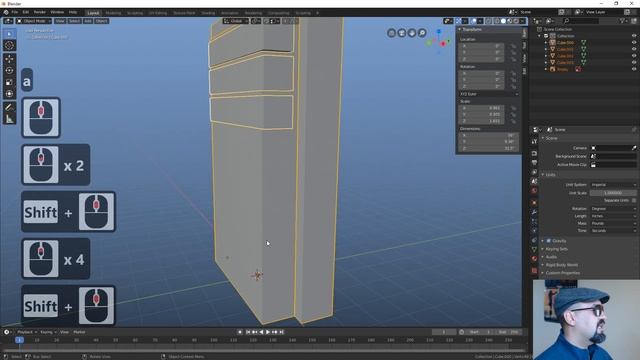
Task: Open the Modifiers properties wrench icon
Action: pos(534,212)
